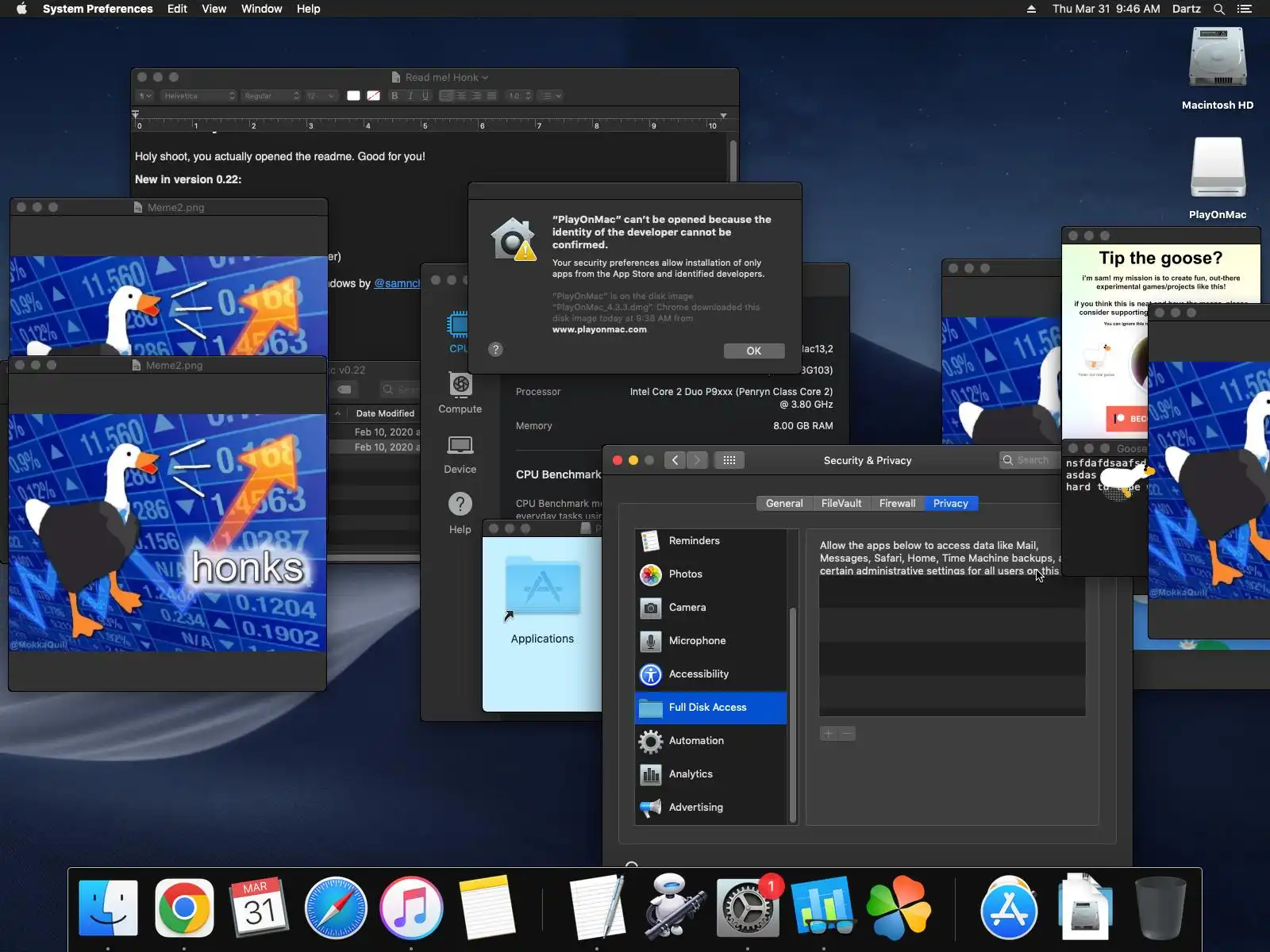Open paragraph styles dropdown in TextEdit
Screen dimensions: 1270x952
[144, 96]
